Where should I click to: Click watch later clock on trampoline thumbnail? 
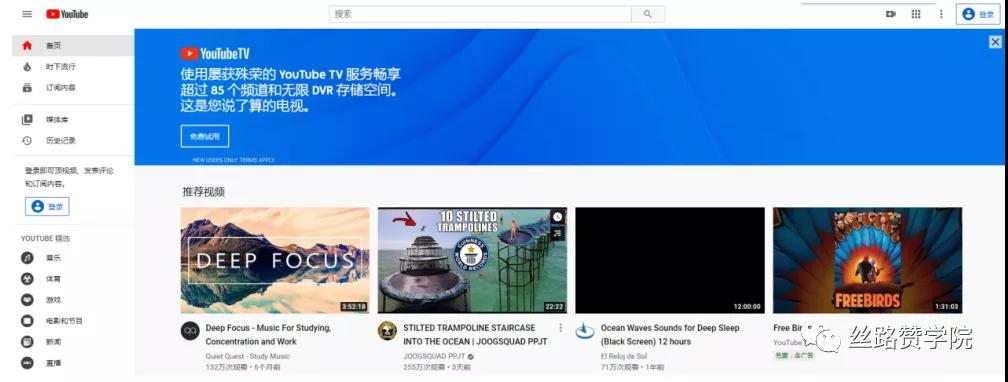tap(557, 217)
